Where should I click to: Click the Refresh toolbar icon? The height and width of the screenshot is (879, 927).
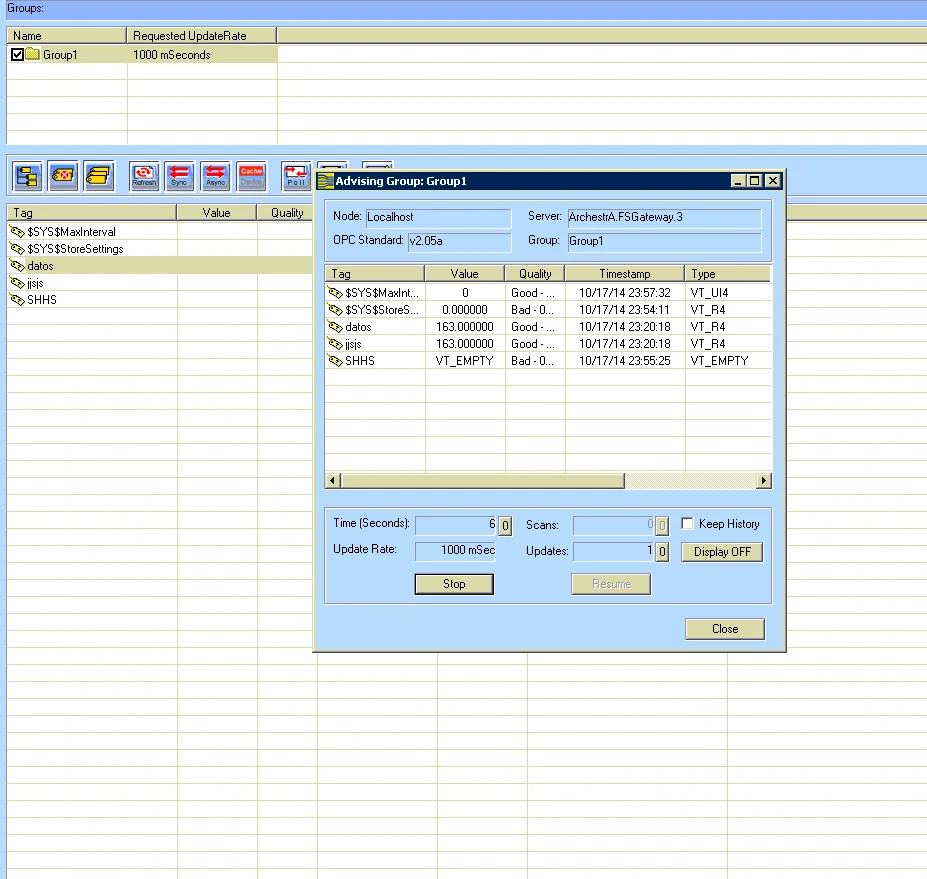point(144,176)
